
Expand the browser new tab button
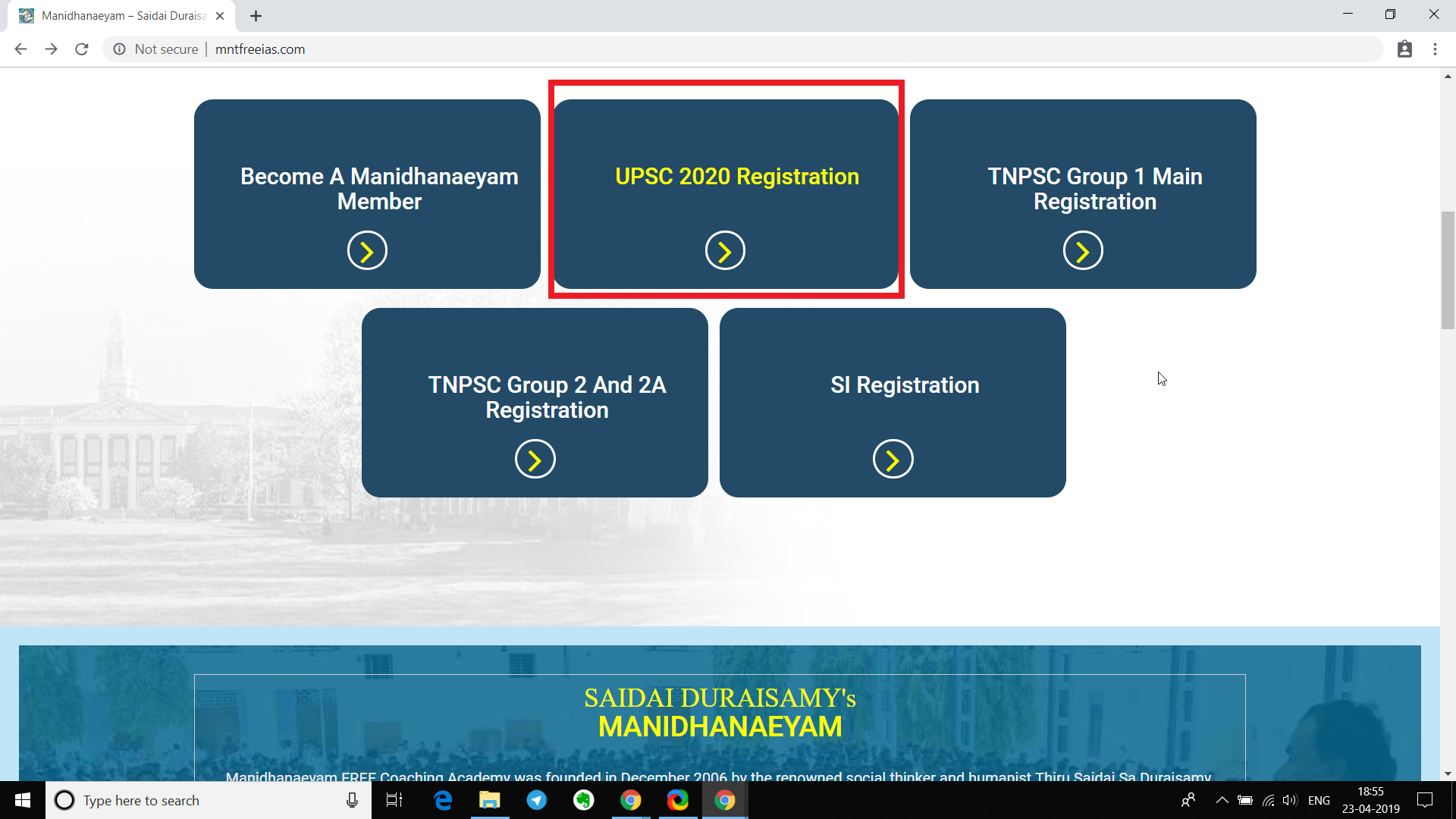tap(256, 15)
